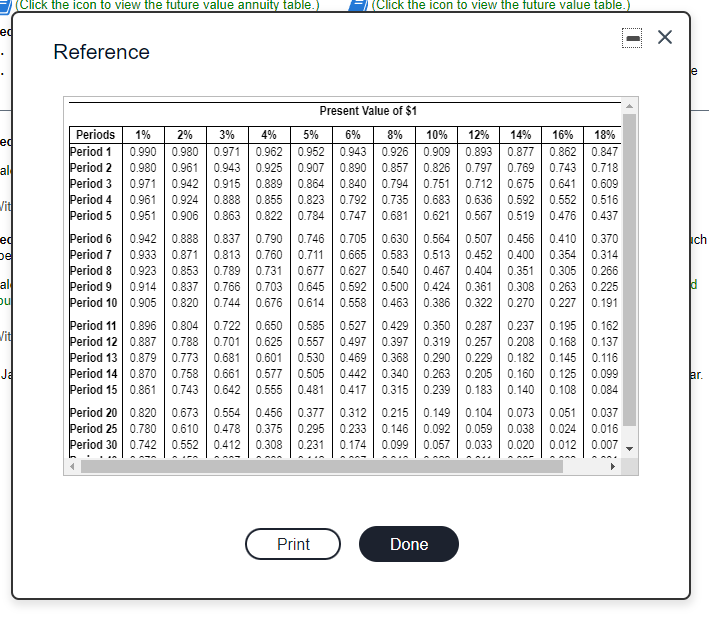Image resolution: width=709 pixels, height=623 pixels.
Task: Click the Period 13 row label
Action: click(94, 358)
